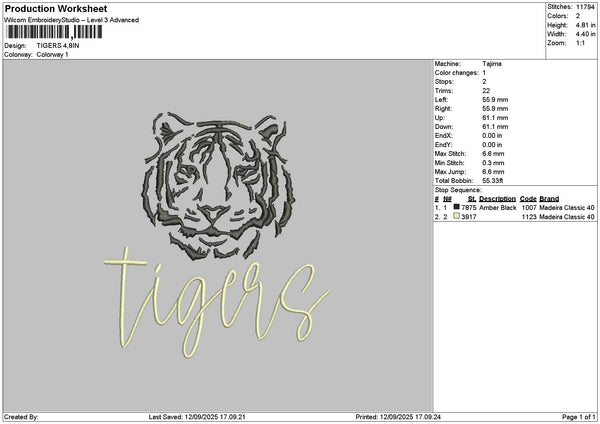Click the Machine value Tajima

point(492,64)
